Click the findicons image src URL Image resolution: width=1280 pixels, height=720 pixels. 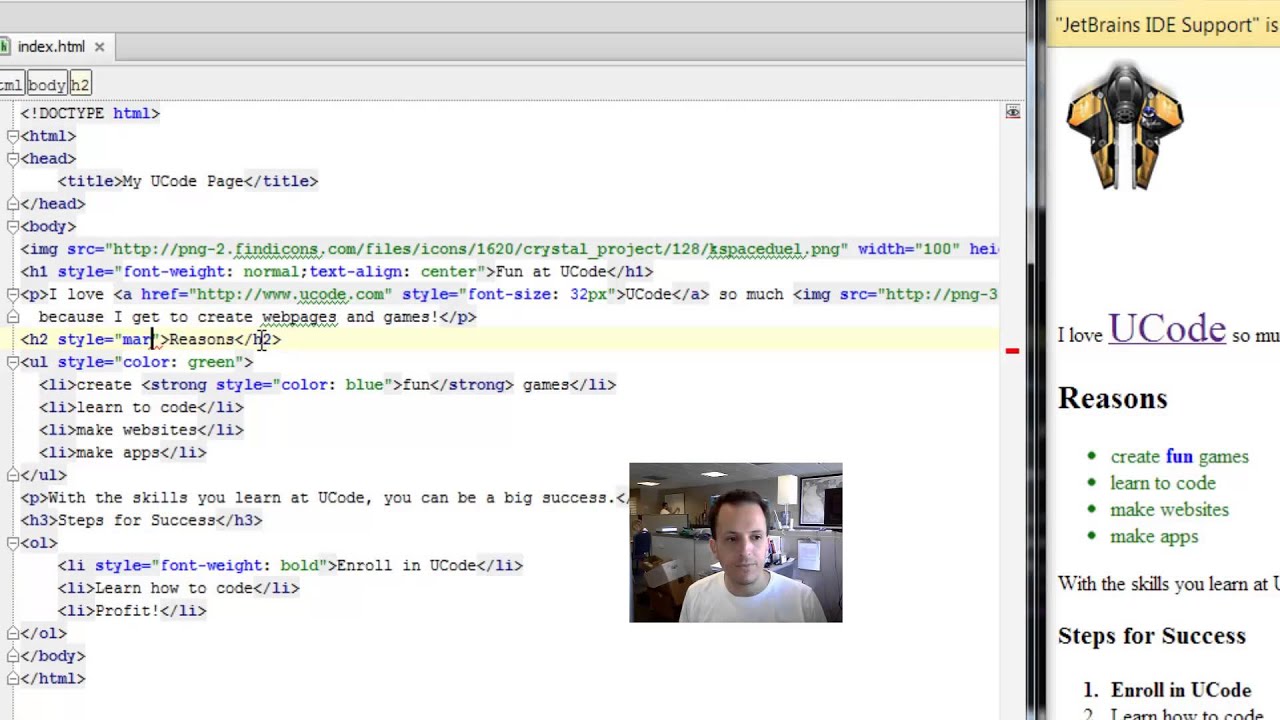click(x=476, y=249)
